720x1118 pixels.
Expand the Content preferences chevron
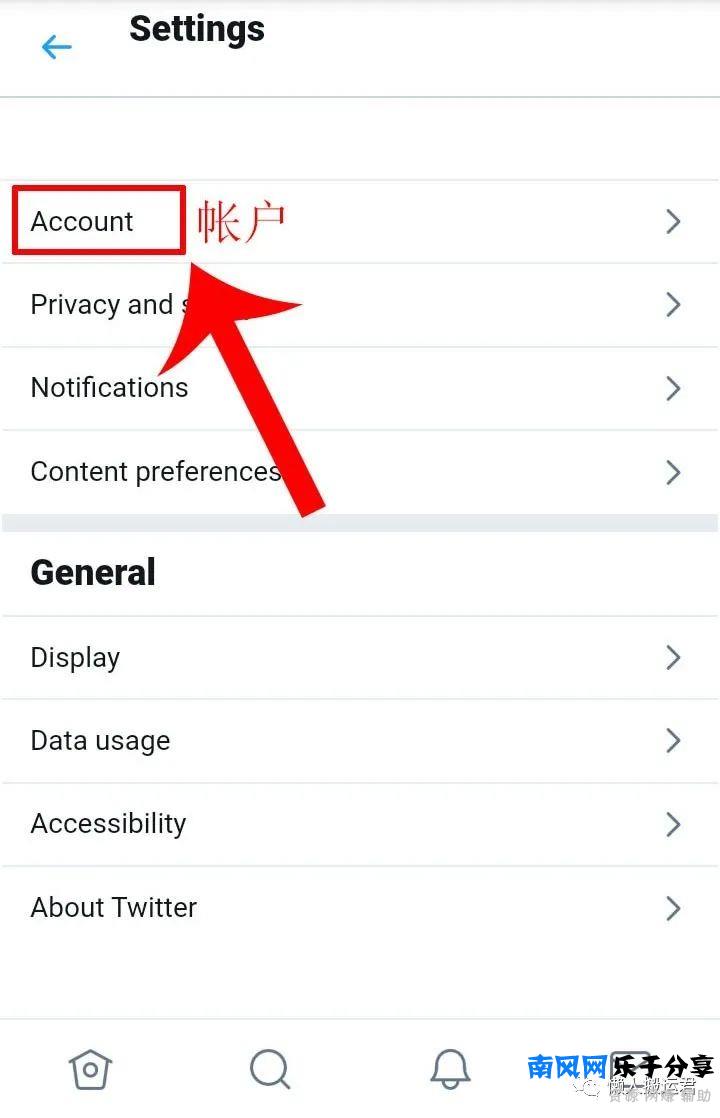click(x=673, y=472)
